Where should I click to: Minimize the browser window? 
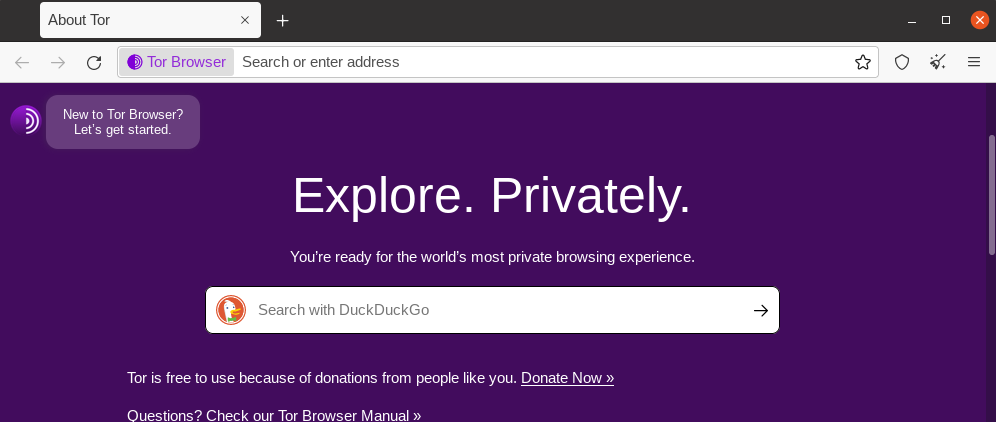[x=912, y=20]
